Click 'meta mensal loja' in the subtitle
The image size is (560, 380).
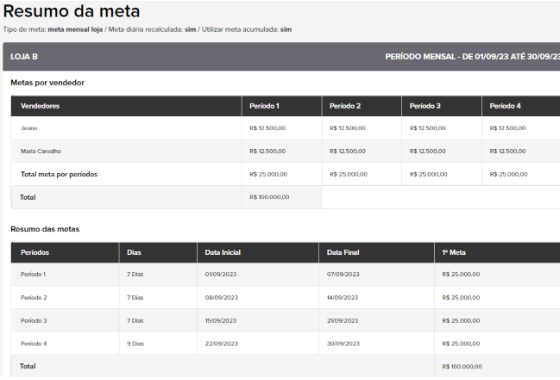click(75, 30)
